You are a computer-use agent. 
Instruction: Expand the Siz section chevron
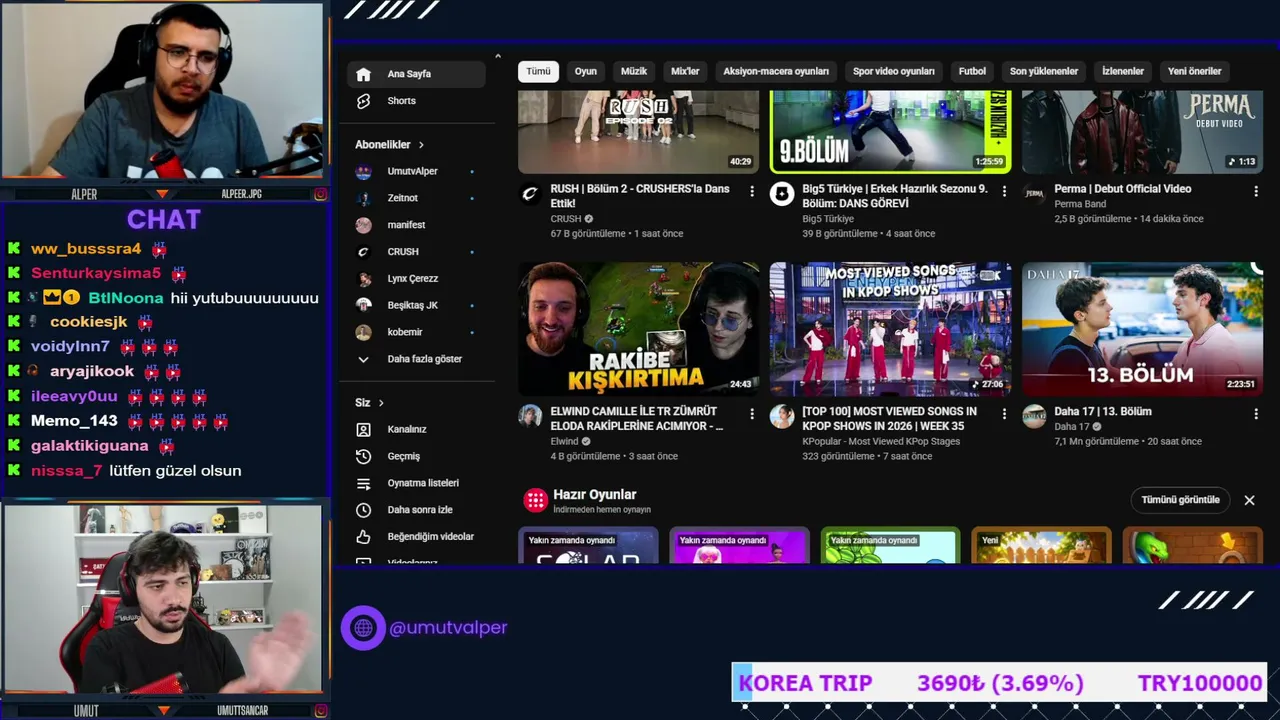pos(381,403)
